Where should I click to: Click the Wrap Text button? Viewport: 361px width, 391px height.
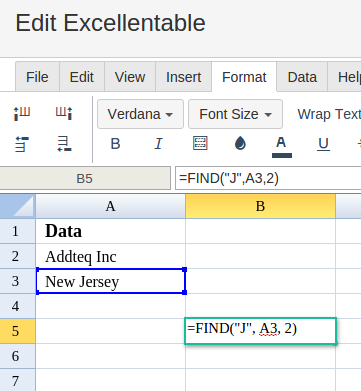tap(329, 114)
